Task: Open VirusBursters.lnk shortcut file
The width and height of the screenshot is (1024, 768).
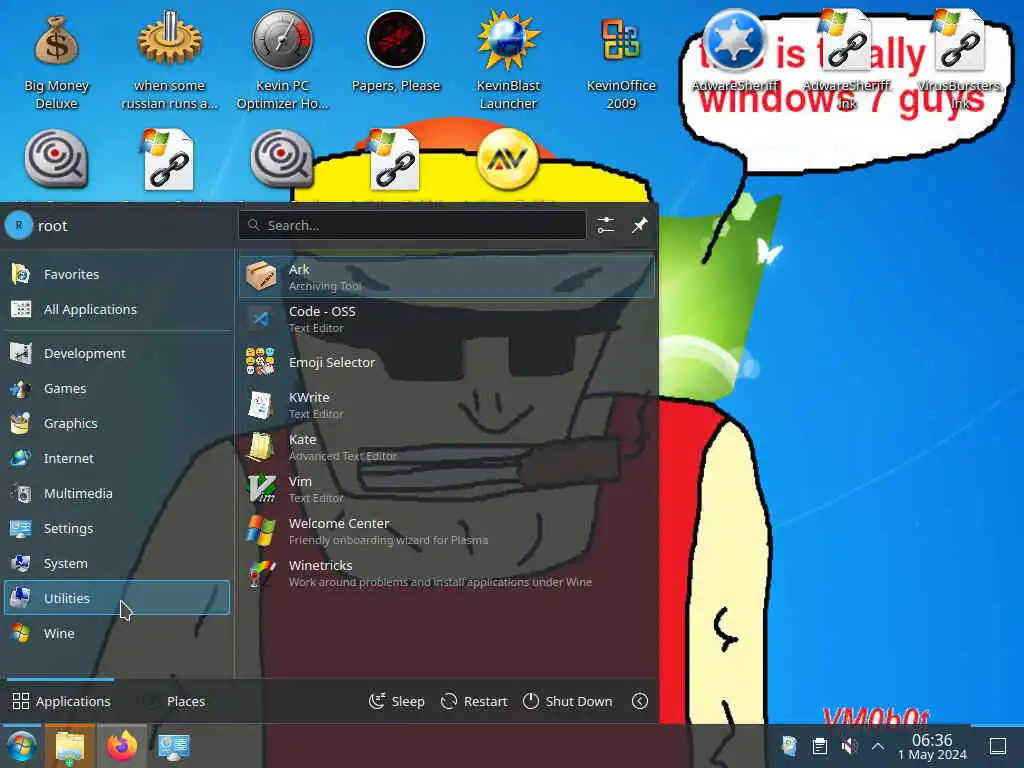Action: click(959, 60)
